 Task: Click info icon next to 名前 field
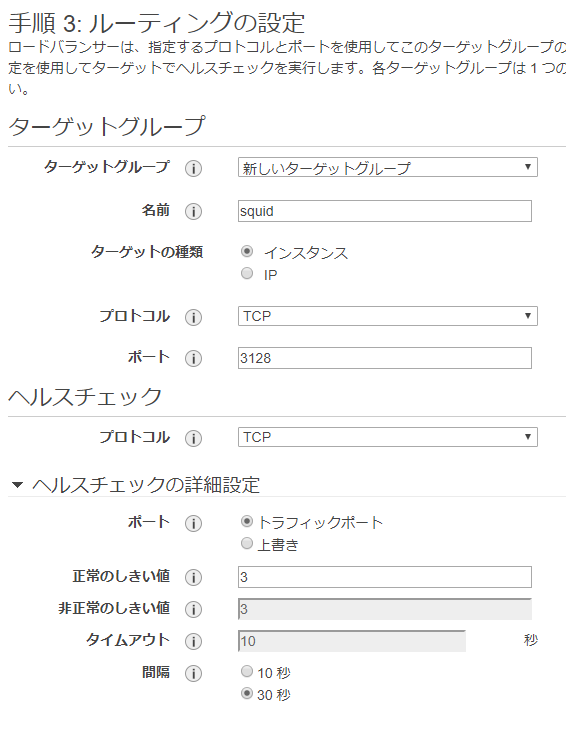pyautogui.click(x=193, y=211)
